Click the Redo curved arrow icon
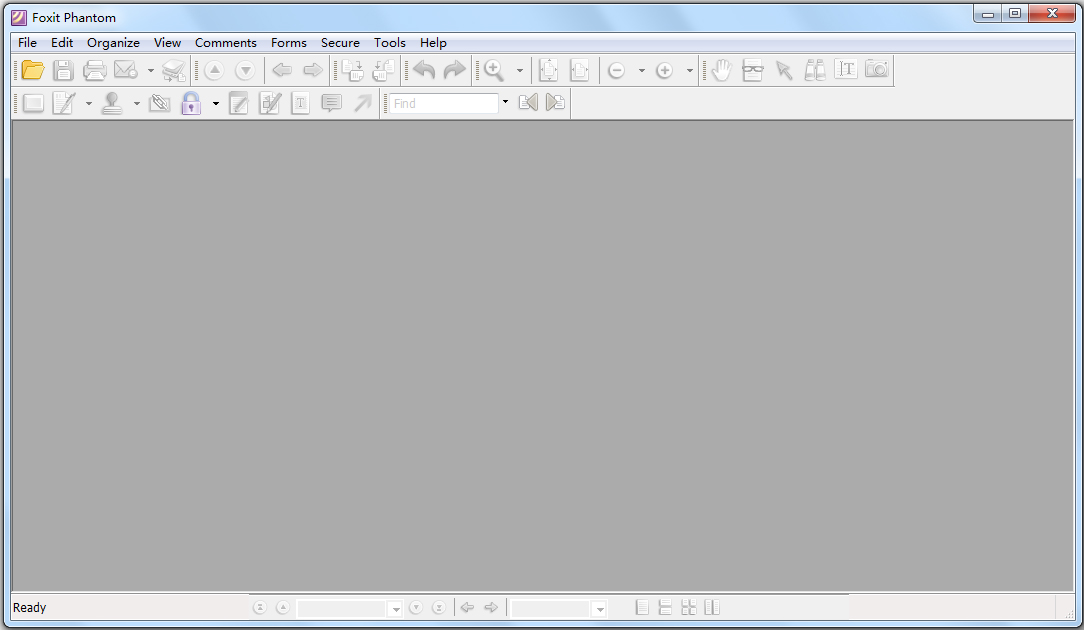1084x630 pixels. point(454,70)
